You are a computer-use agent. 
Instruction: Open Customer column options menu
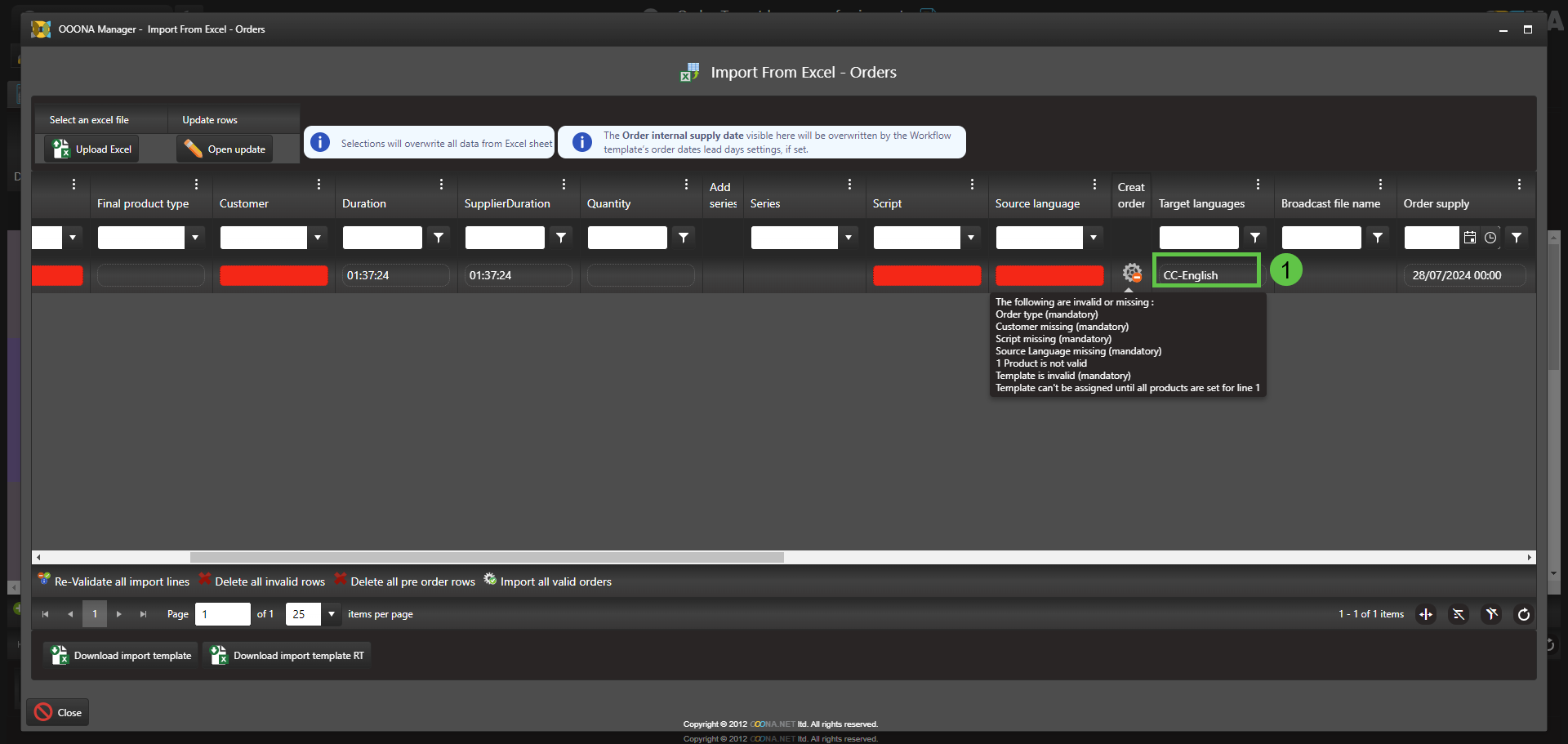pos(318,185)
